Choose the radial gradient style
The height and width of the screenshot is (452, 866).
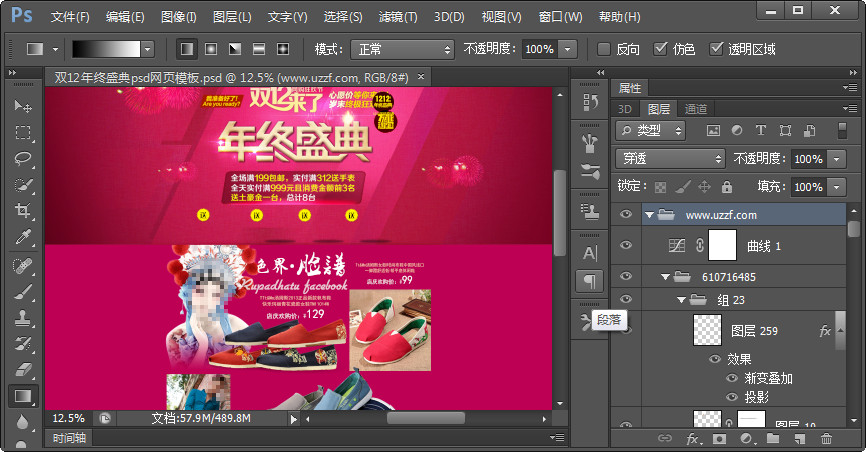pyautogui.click(x=211, y=49)
